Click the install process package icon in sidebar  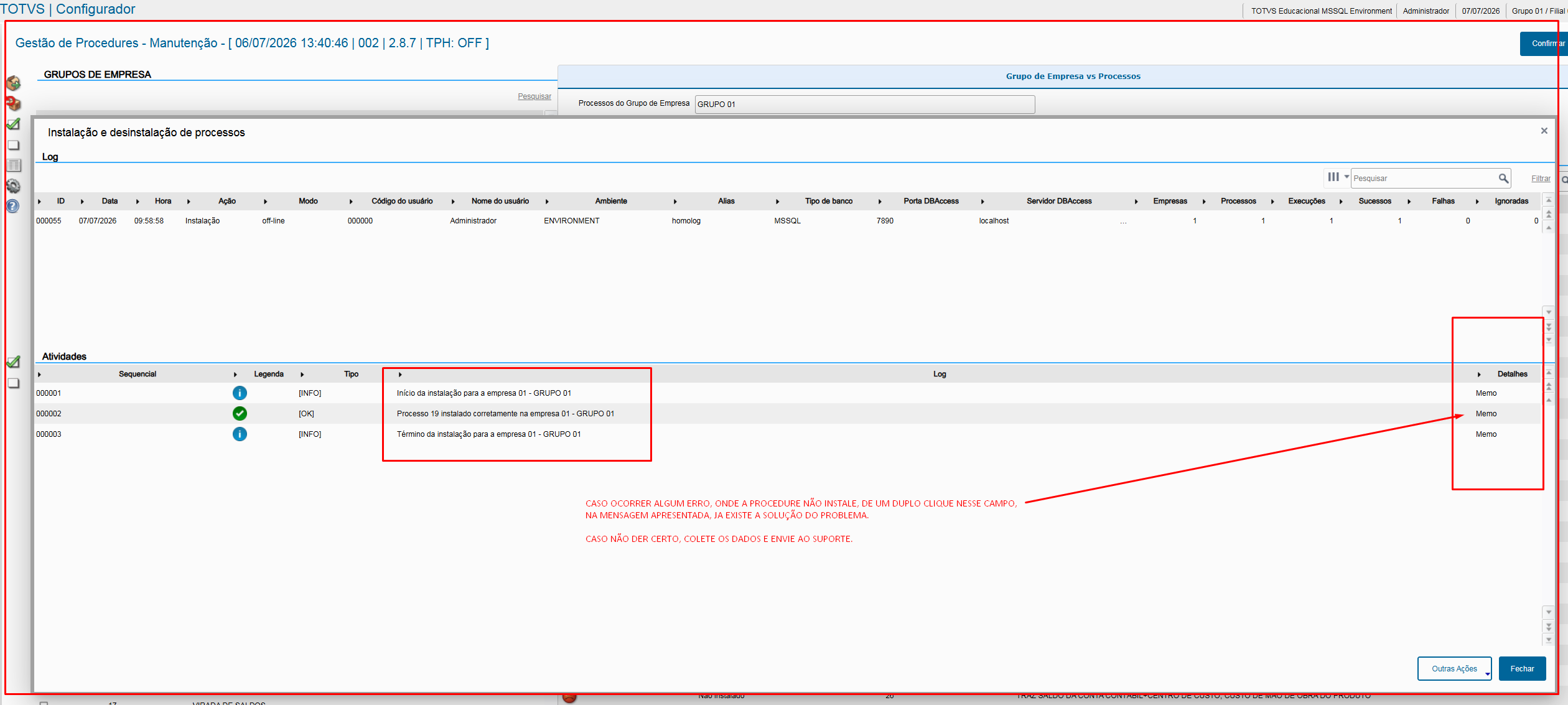point(13,83)
